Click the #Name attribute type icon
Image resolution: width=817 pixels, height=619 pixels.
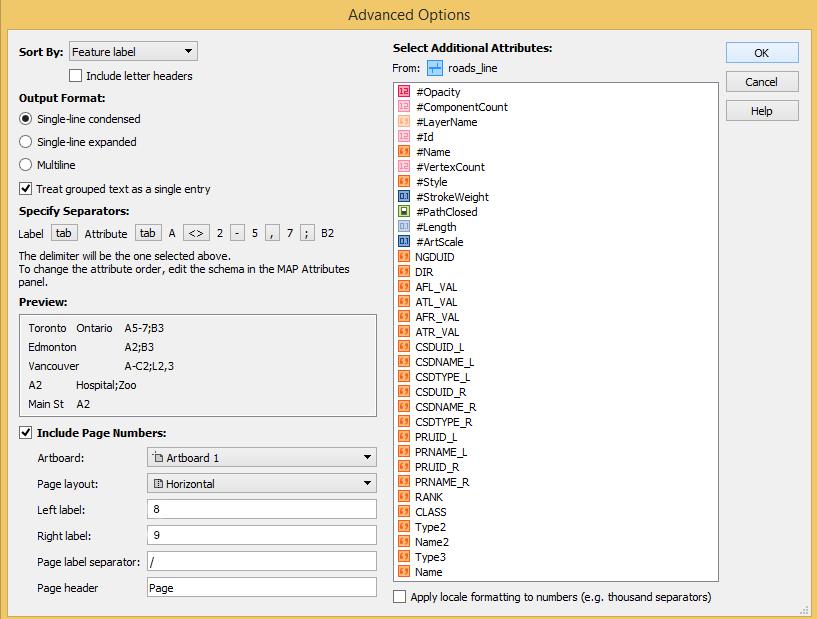(404, 152)
